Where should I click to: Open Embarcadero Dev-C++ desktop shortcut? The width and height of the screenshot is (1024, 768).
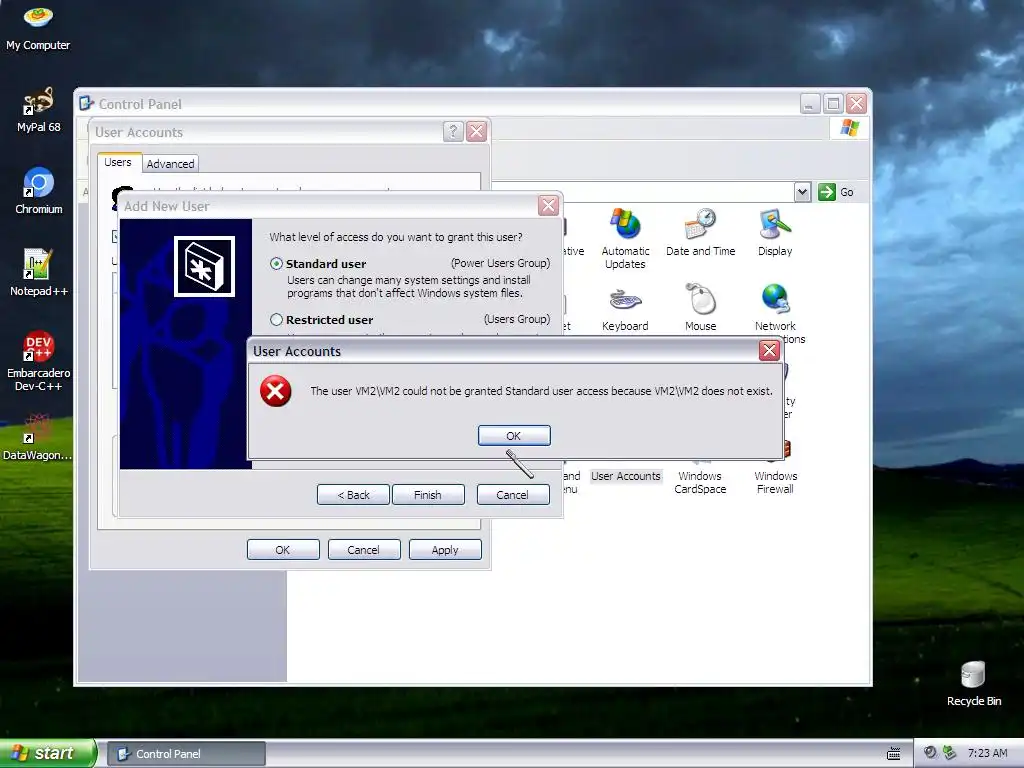tap(39, 361)
